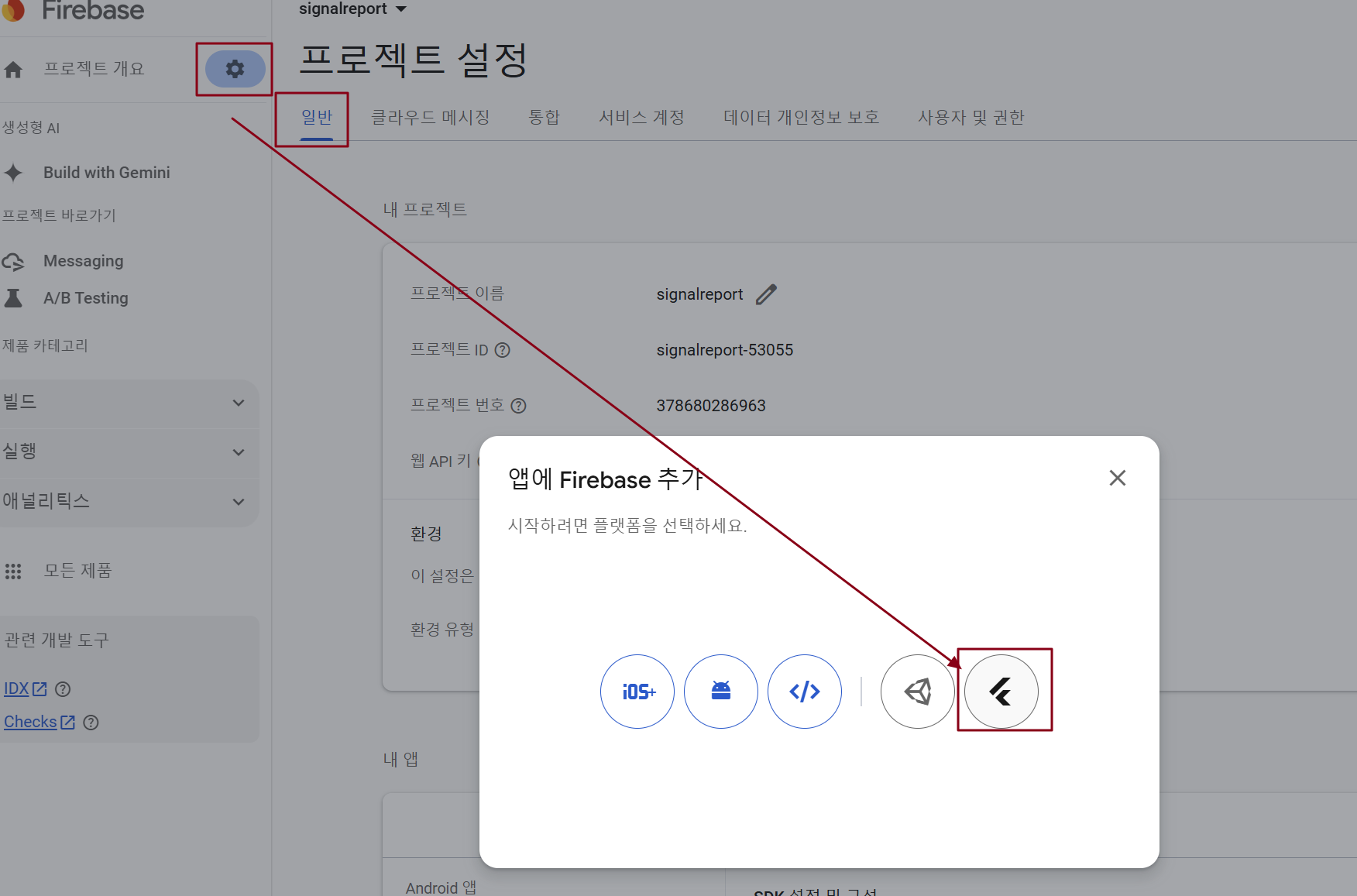Switch to the 통합 tab
Image resolution: width=1357 pixels, height=896 pixels.
(x=544, y=118)
